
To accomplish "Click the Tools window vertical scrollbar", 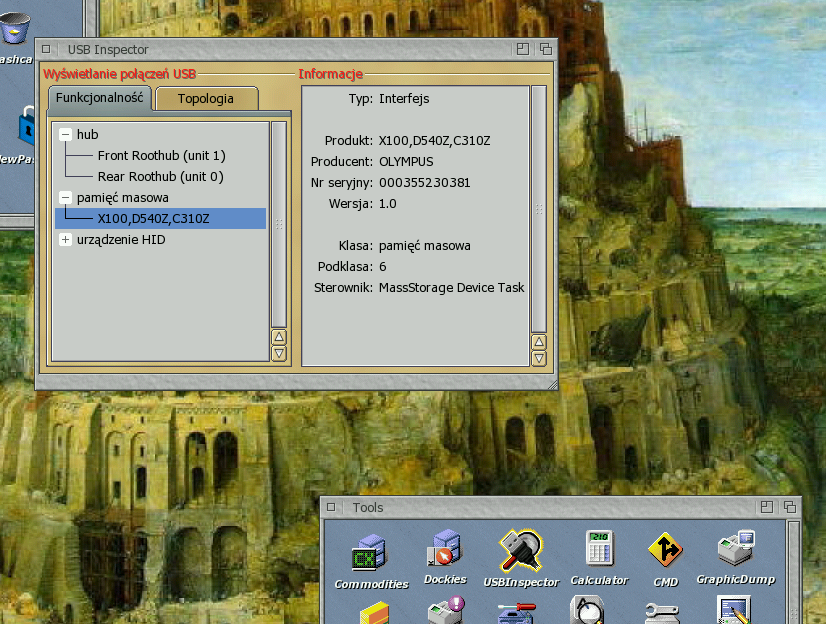I will 793,572.
